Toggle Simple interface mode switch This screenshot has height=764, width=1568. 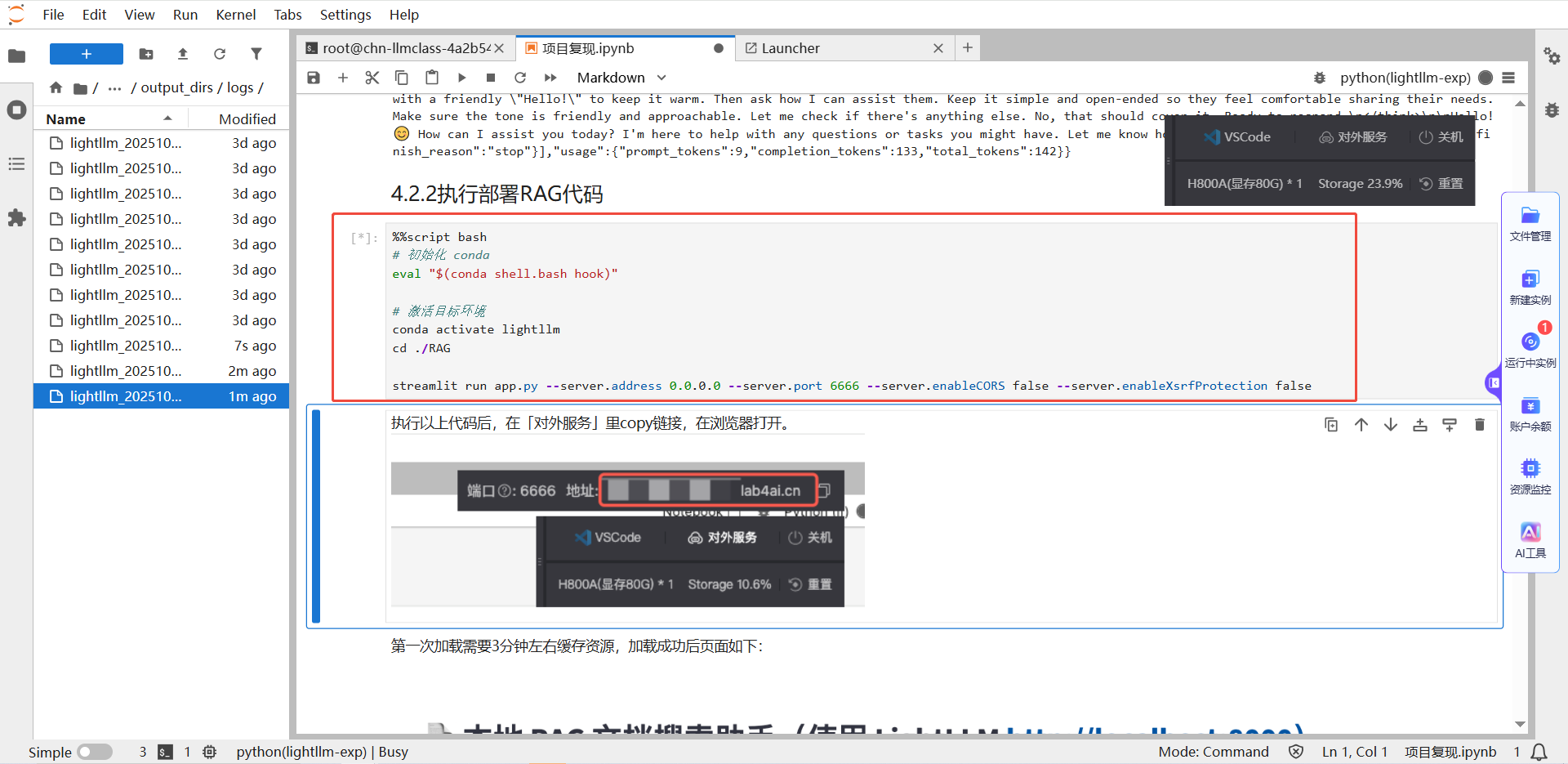95,752
